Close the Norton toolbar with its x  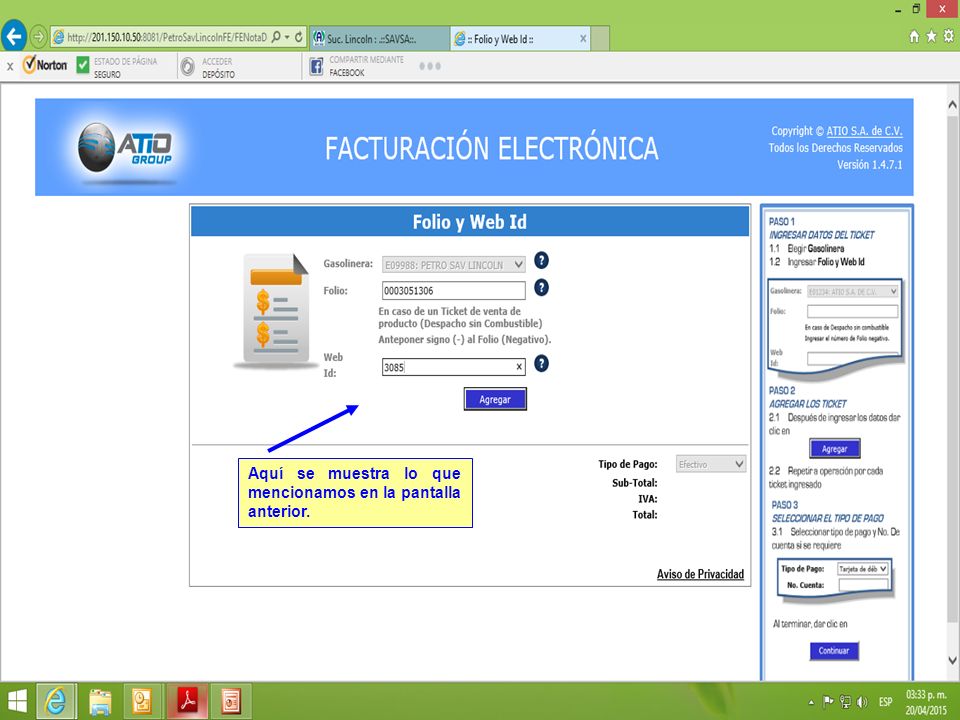pos(10,66)
